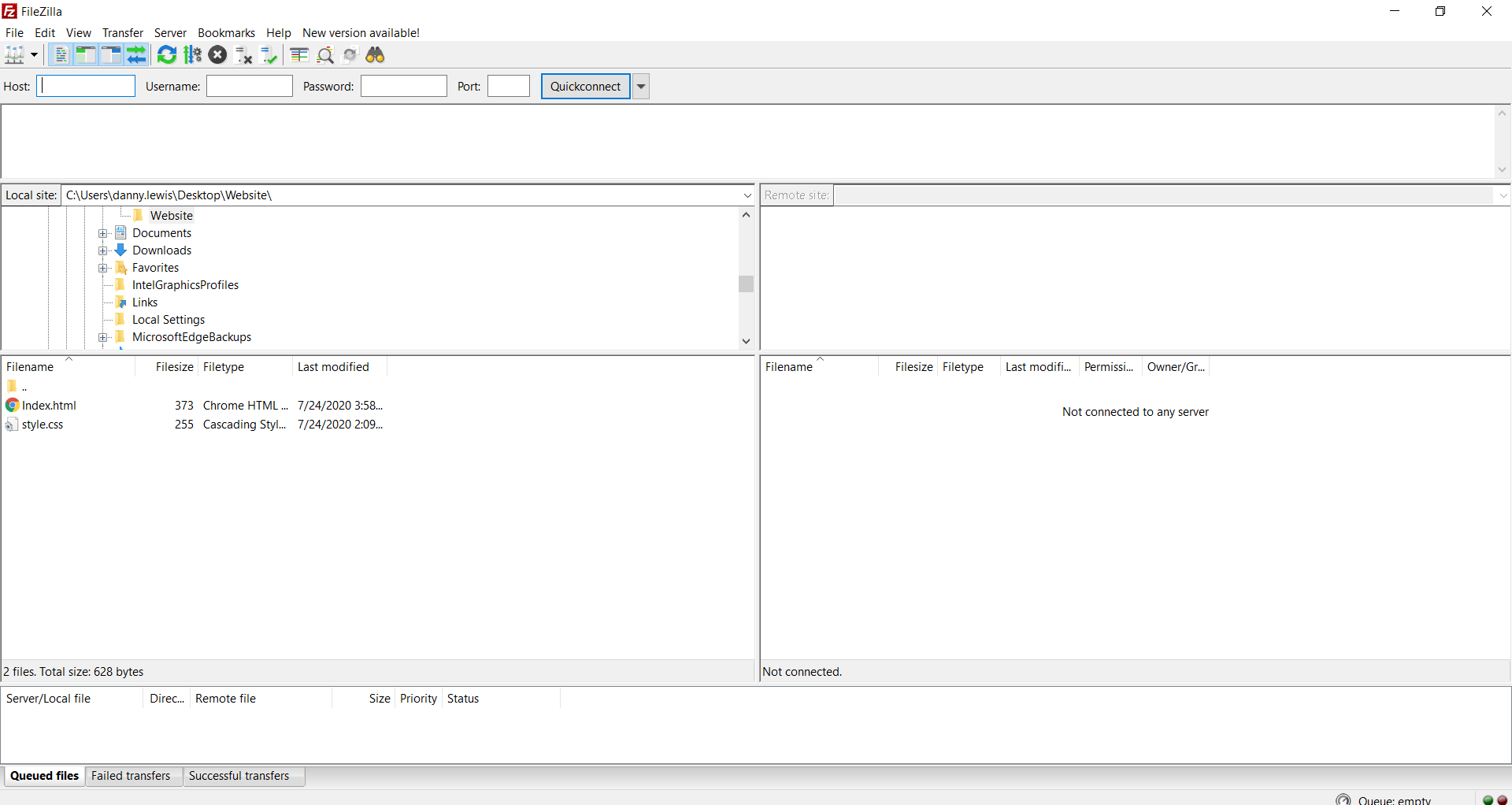Screen dimensions: 1512x805
Task: Click the Priority column in queue
Action: tap(418, 699)
